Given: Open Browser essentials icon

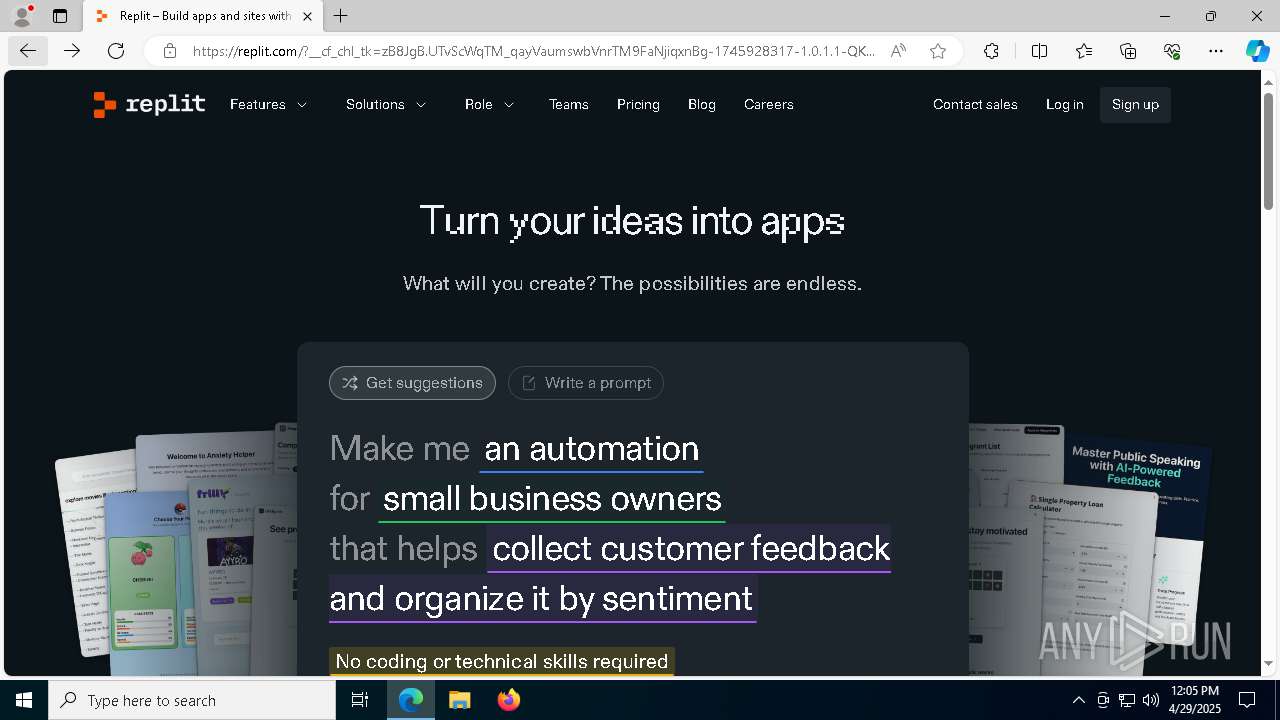Looking at the screenshot, I should click(x=1172, y=51).
